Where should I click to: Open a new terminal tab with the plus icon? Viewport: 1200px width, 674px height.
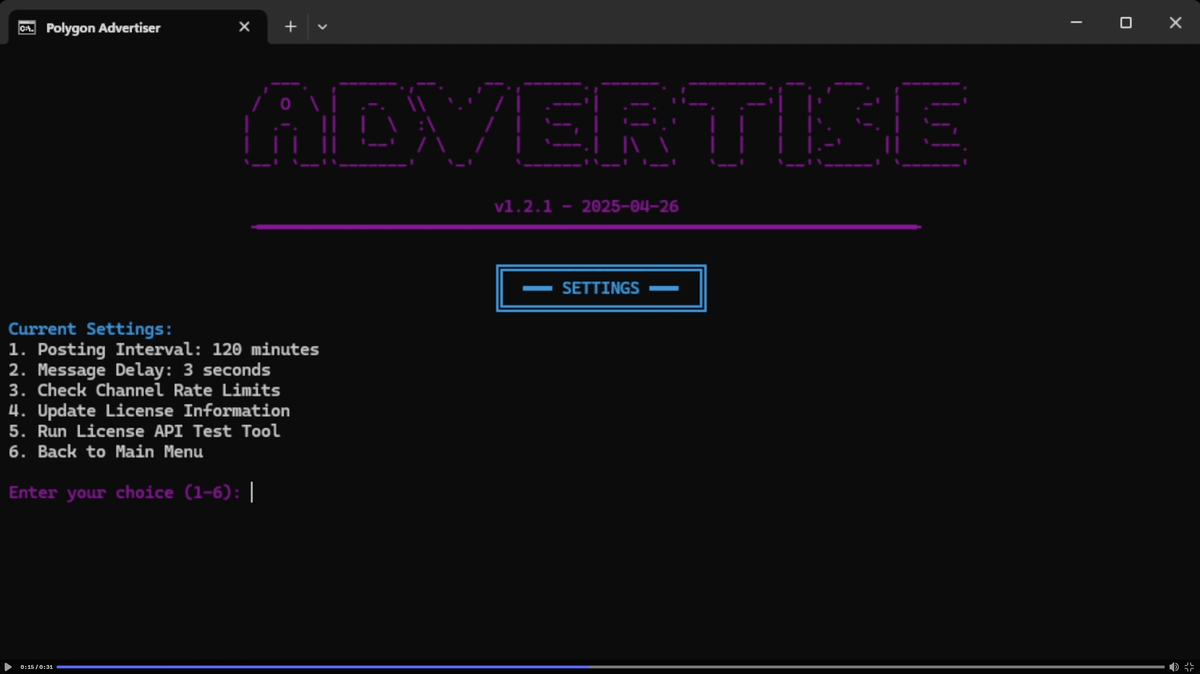290,27
